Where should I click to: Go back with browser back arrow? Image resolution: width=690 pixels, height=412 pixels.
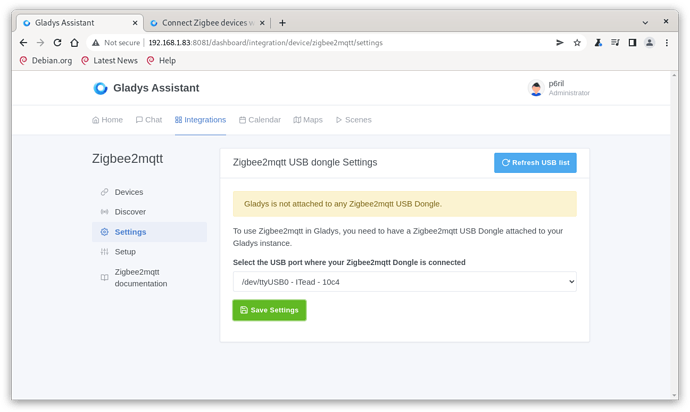tap(23, 43)
